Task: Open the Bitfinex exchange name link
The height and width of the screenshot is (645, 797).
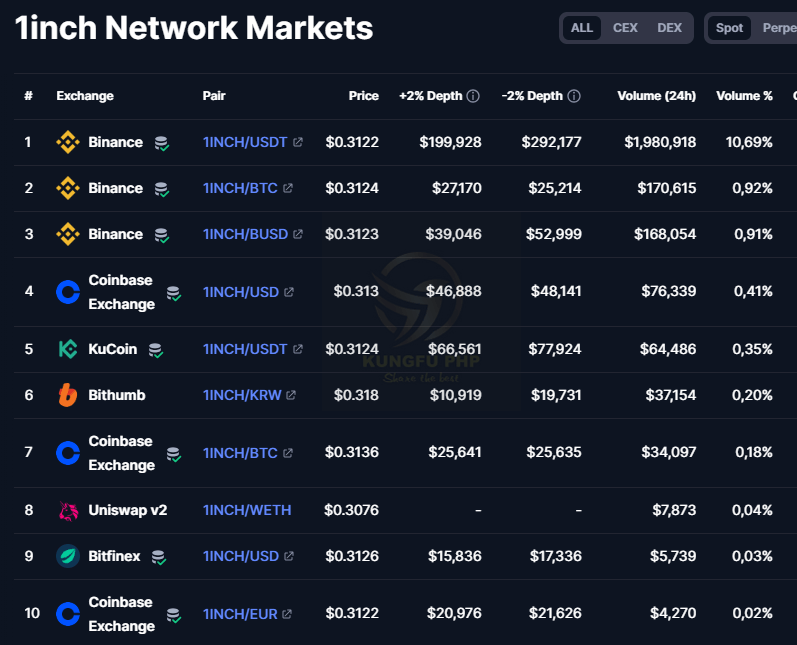Action: pos(114,556)
